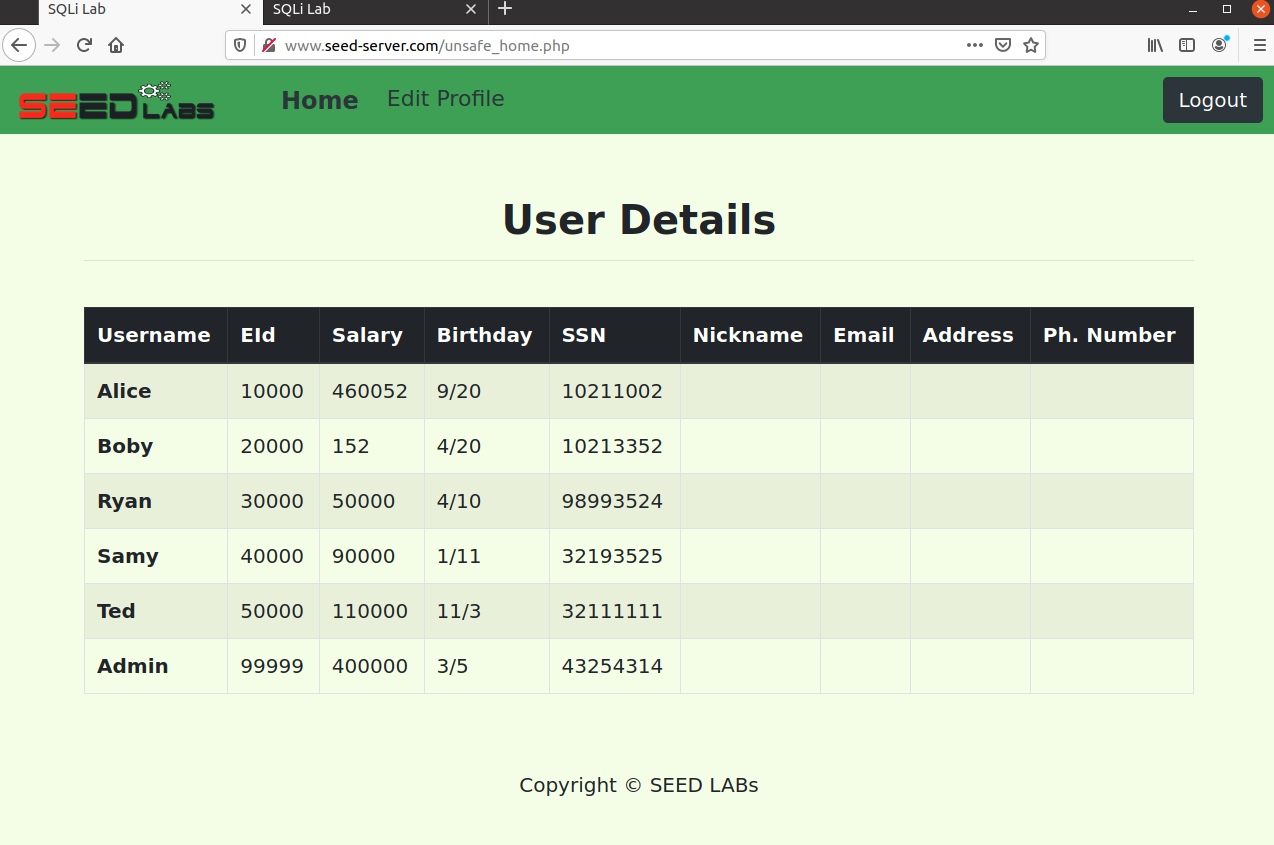1274x845 pixels.
Task: Click the Copyright SEED LABs footer text
Action: click(639, 785)
